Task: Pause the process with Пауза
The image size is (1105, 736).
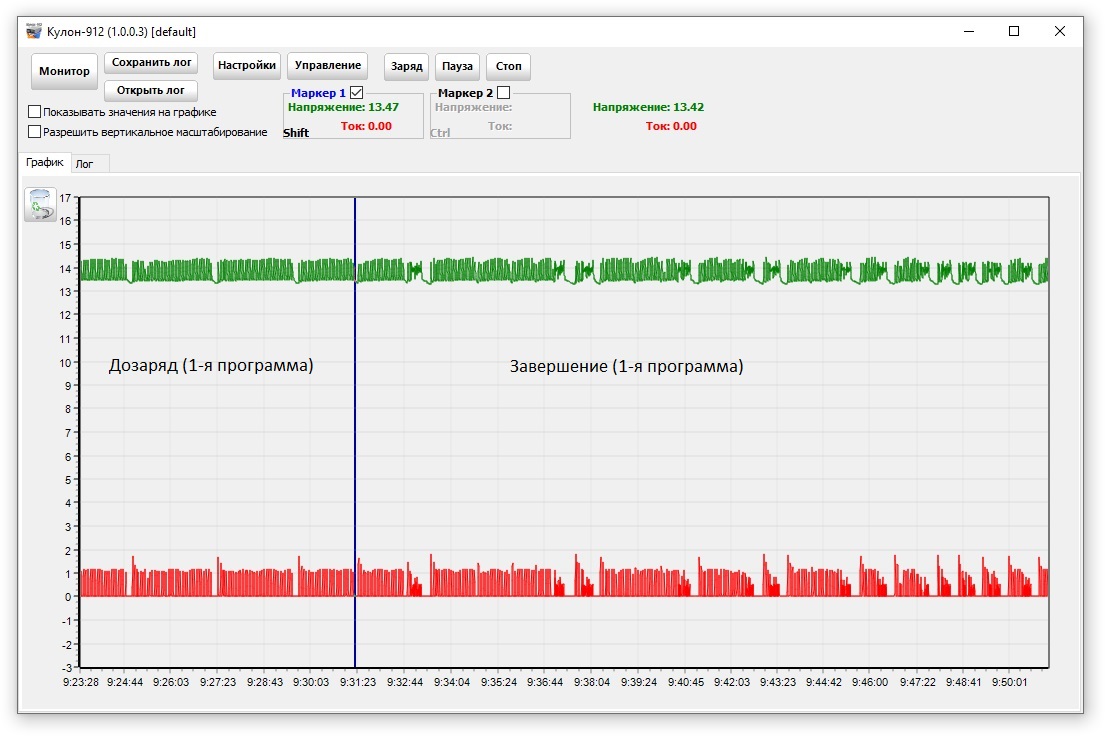Action: [457, 67]
